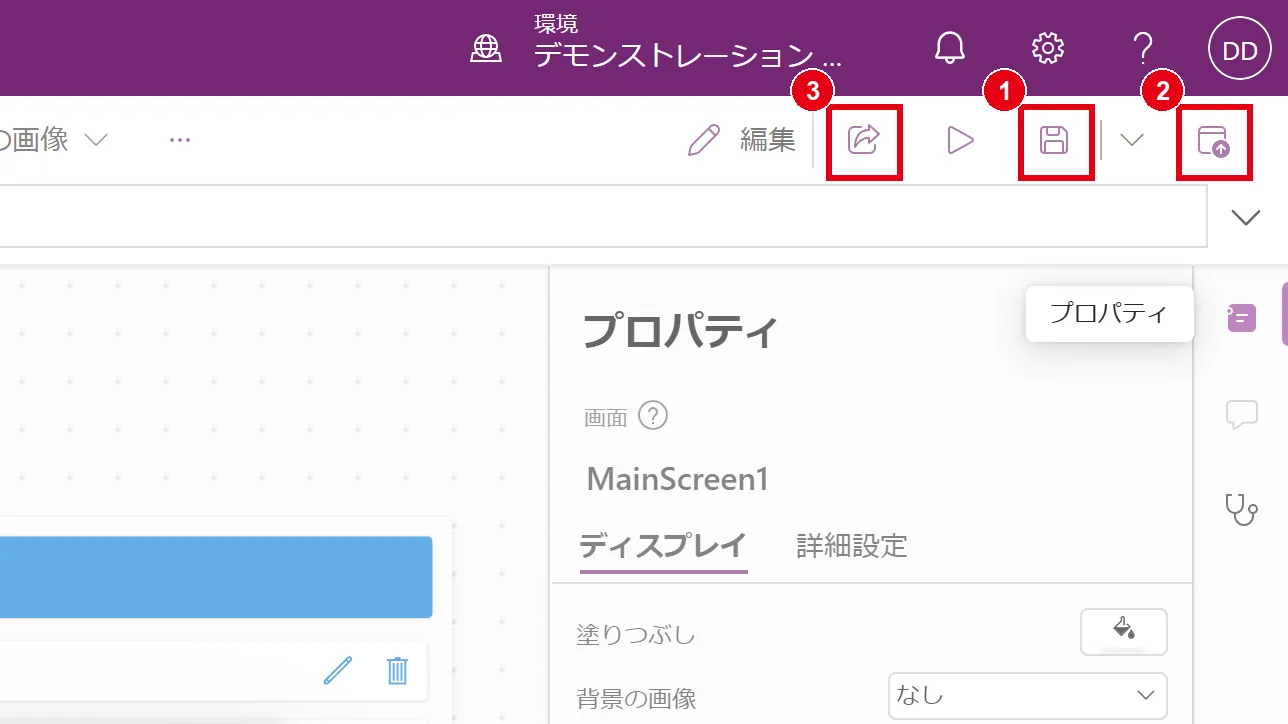Click into the formula bar input

pyautogui.click(x=602, y=217)
